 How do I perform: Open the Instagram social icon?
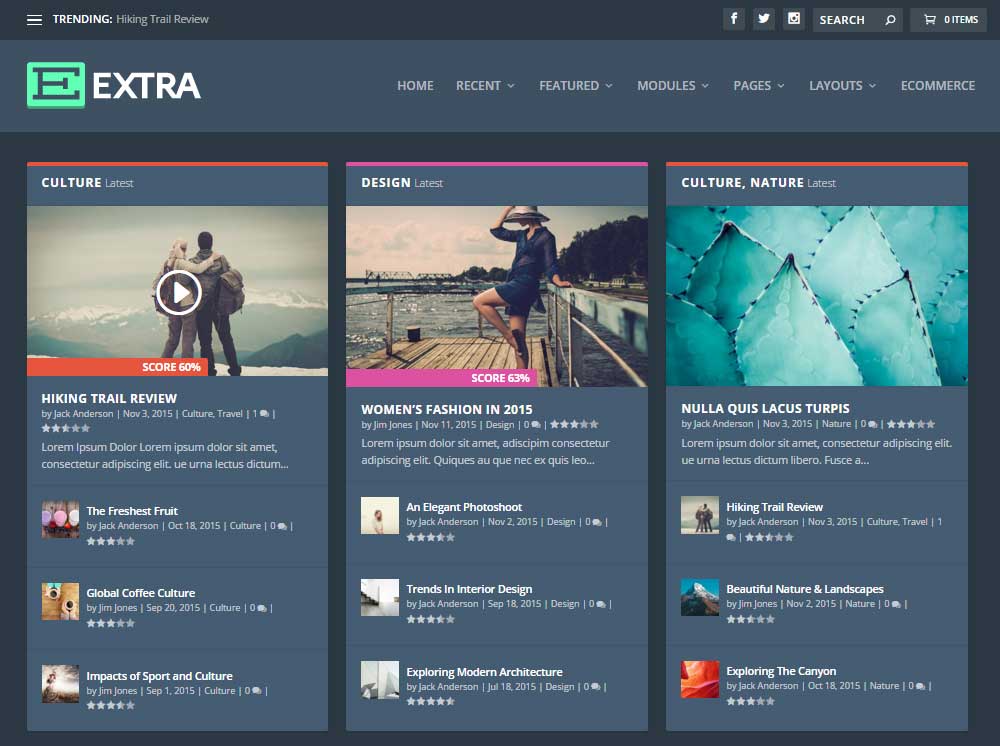(793, 19)
